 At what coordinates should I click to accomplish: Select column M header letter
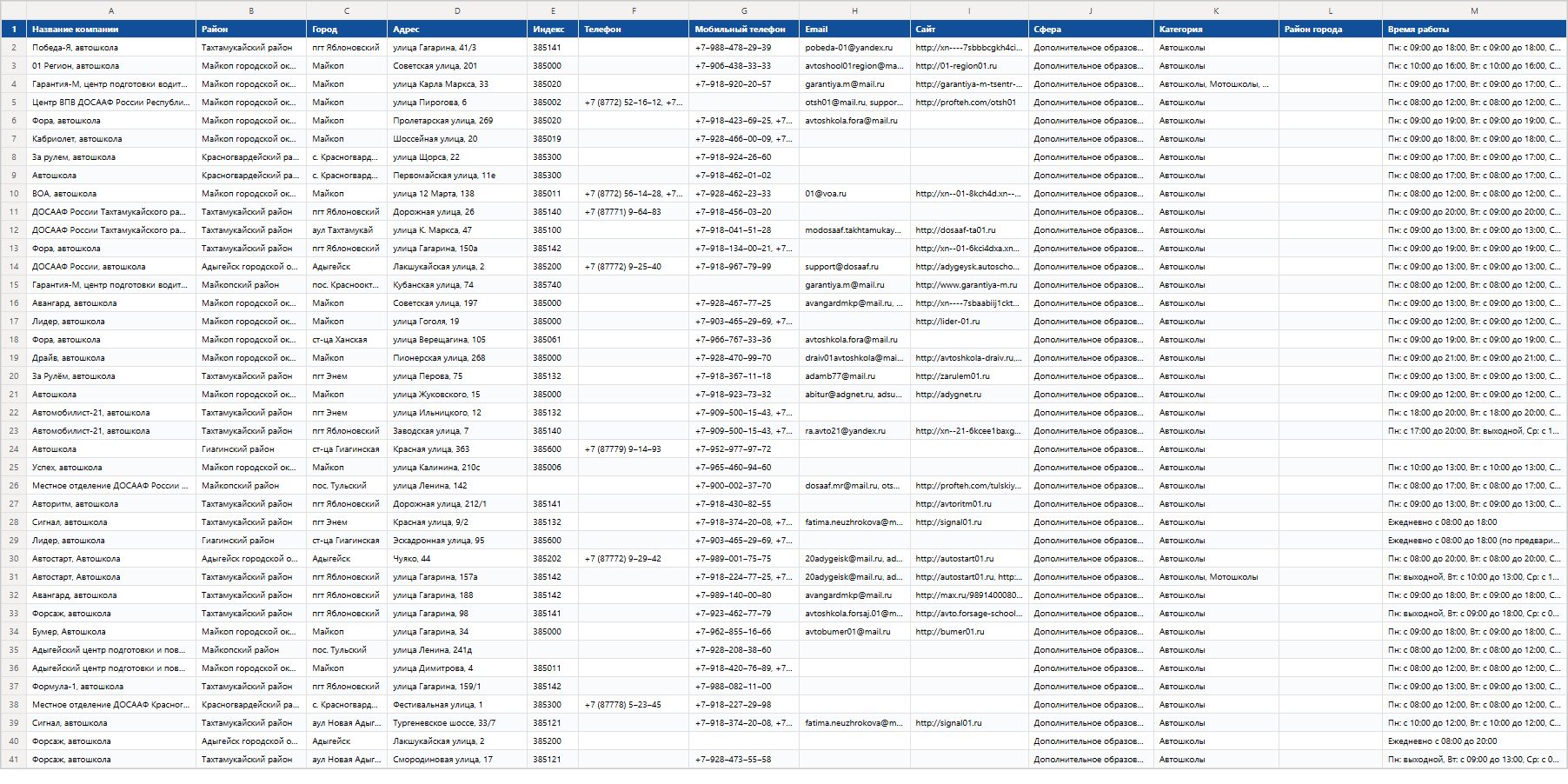(1474, 10)
